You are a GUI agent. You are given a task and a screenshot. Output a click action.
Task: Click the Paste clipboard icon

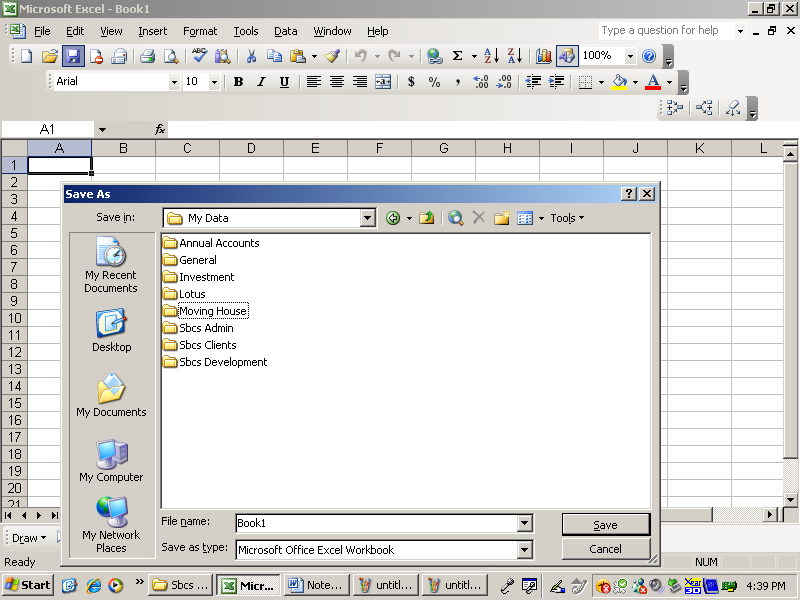(297, 56)
